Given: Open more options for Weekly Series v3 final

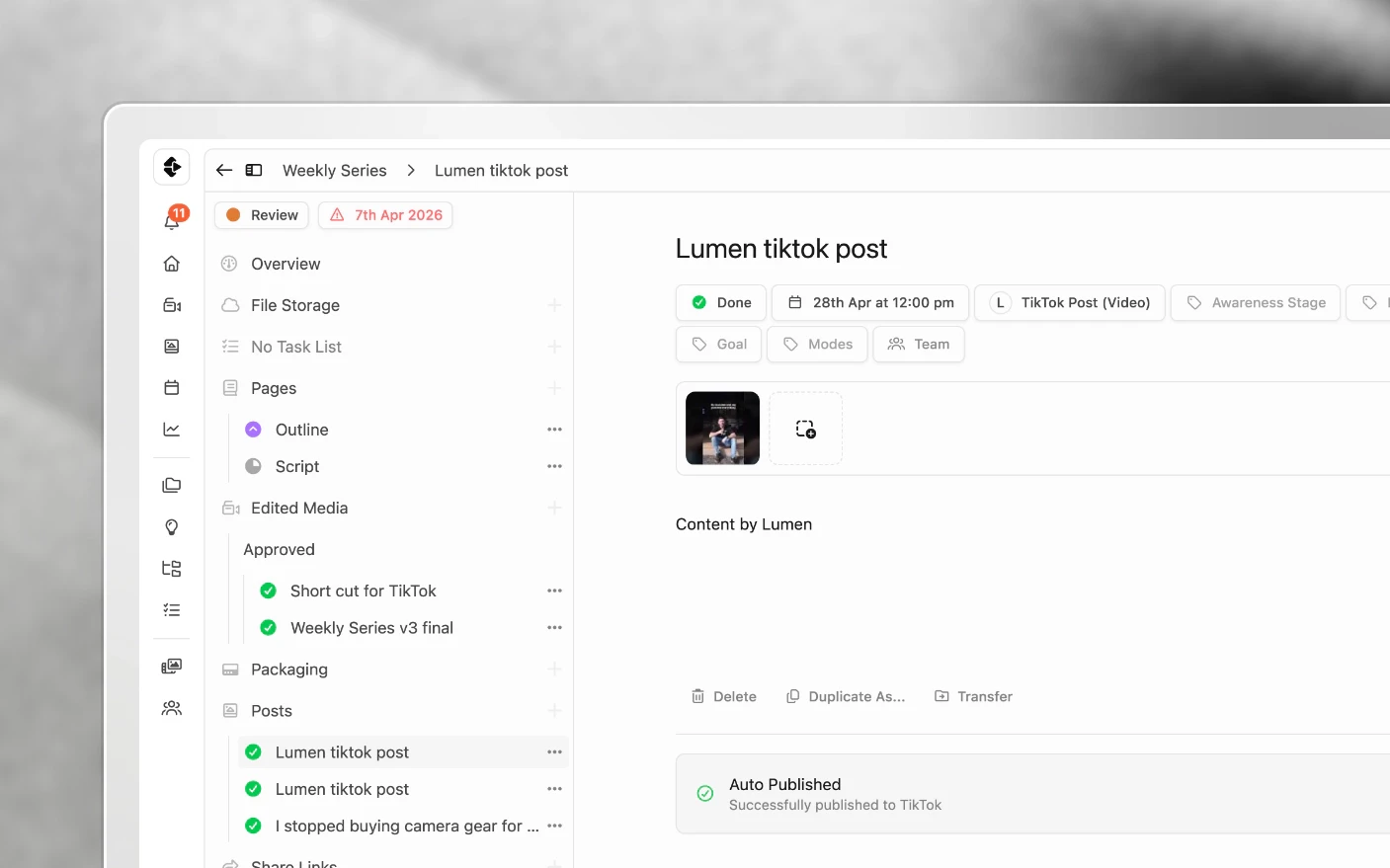Looking at the screenshot, I should click(x=554, y=628).
